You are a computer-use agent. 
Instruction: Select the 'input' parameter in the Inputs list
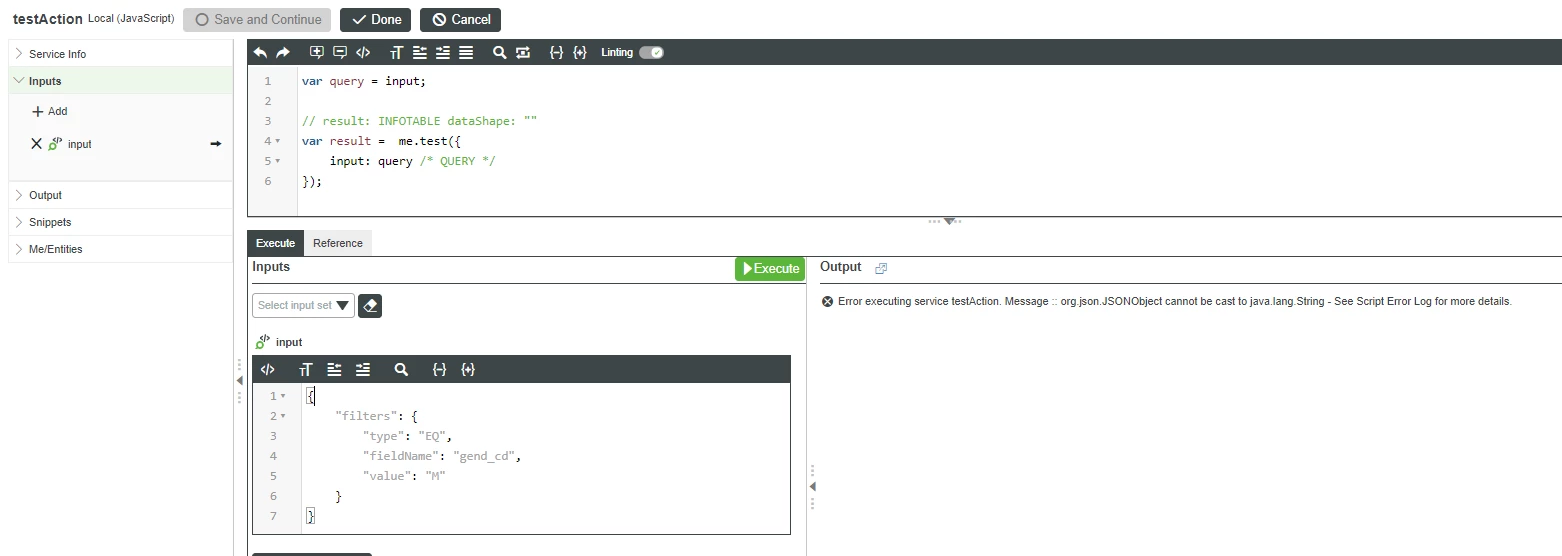(79, 144)
